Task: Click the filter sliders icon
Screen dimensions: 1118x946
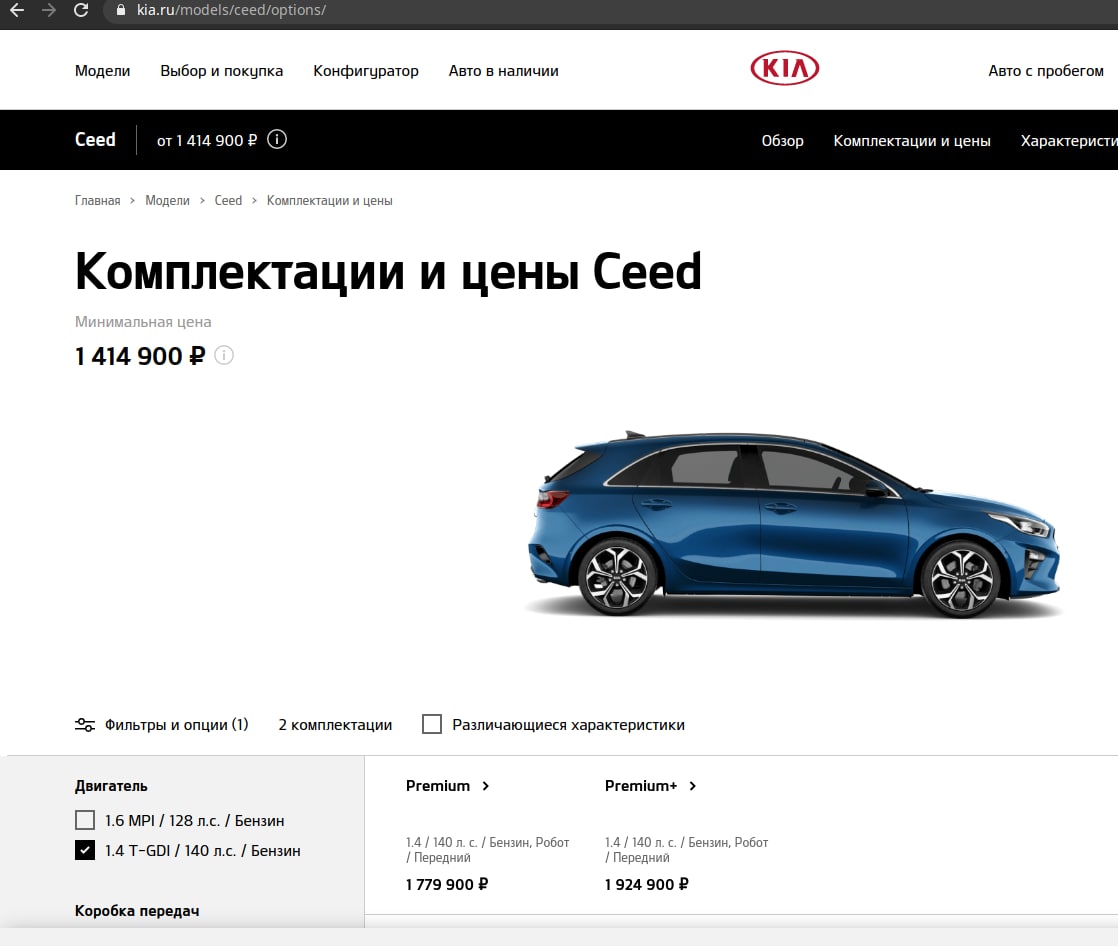Action: point(85,725)
